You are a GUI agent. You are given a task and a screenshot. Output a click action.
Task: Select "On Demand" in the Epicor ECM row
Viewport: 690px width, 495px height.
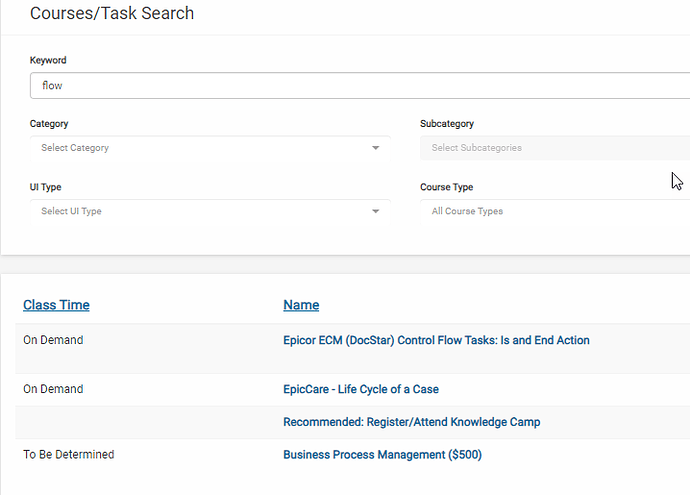click(53, 340)
